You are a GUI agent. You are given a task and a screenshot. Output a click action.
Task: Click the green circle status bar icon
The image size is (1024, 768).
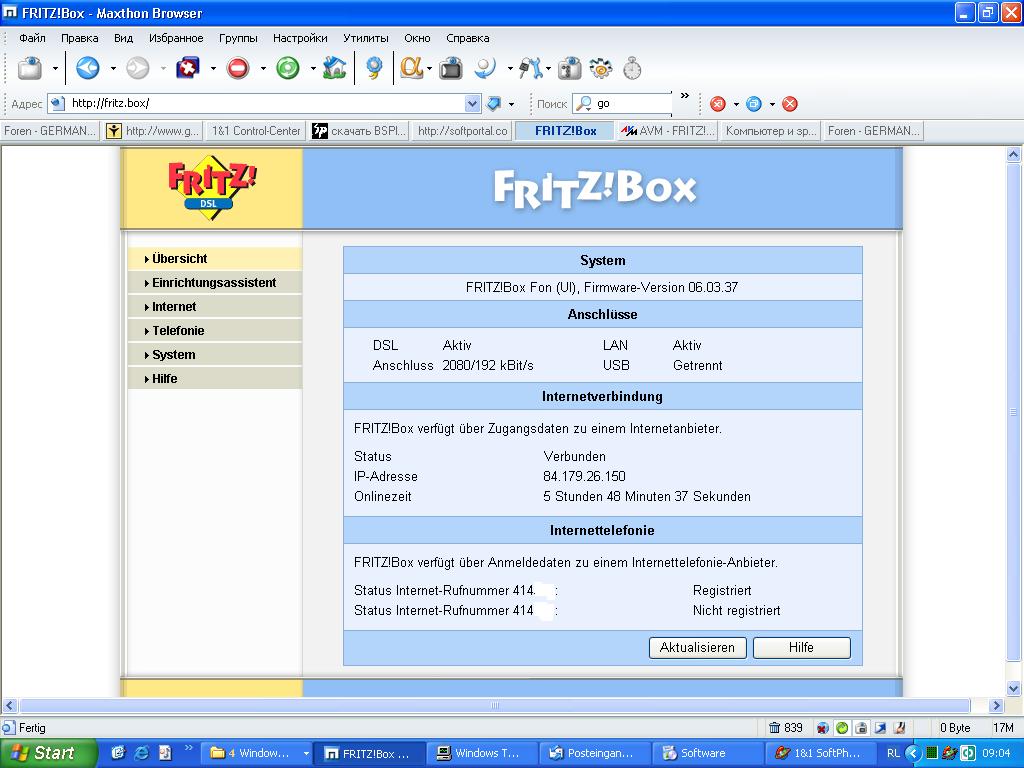(842, 728)
